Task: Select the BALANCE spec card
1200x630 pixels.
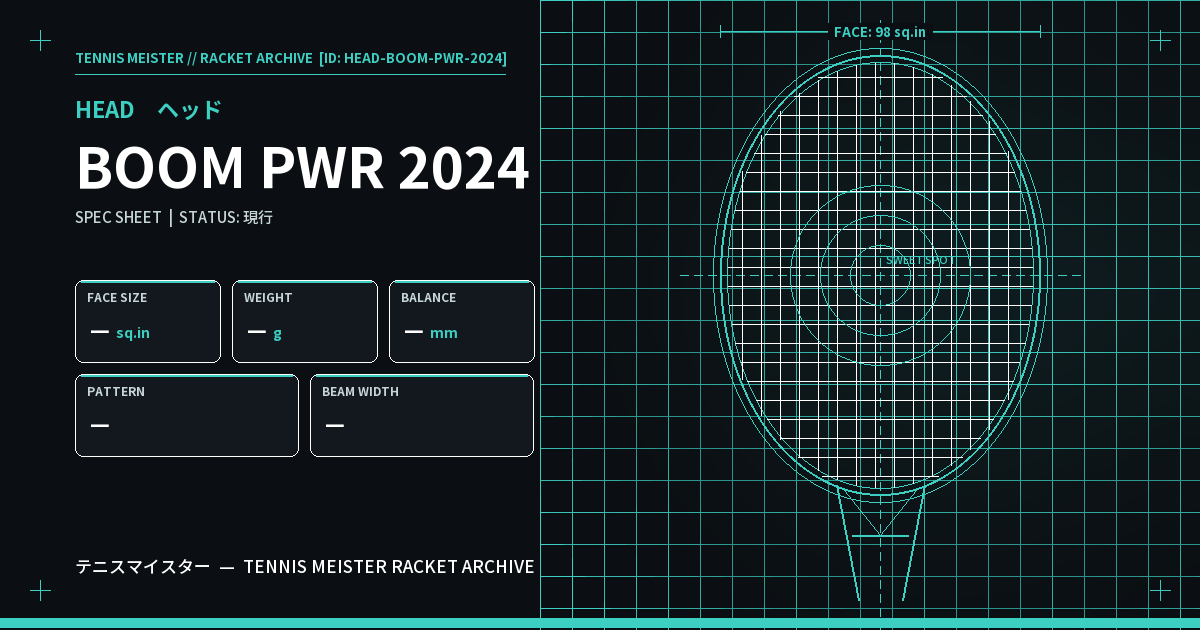Action: 462,321
